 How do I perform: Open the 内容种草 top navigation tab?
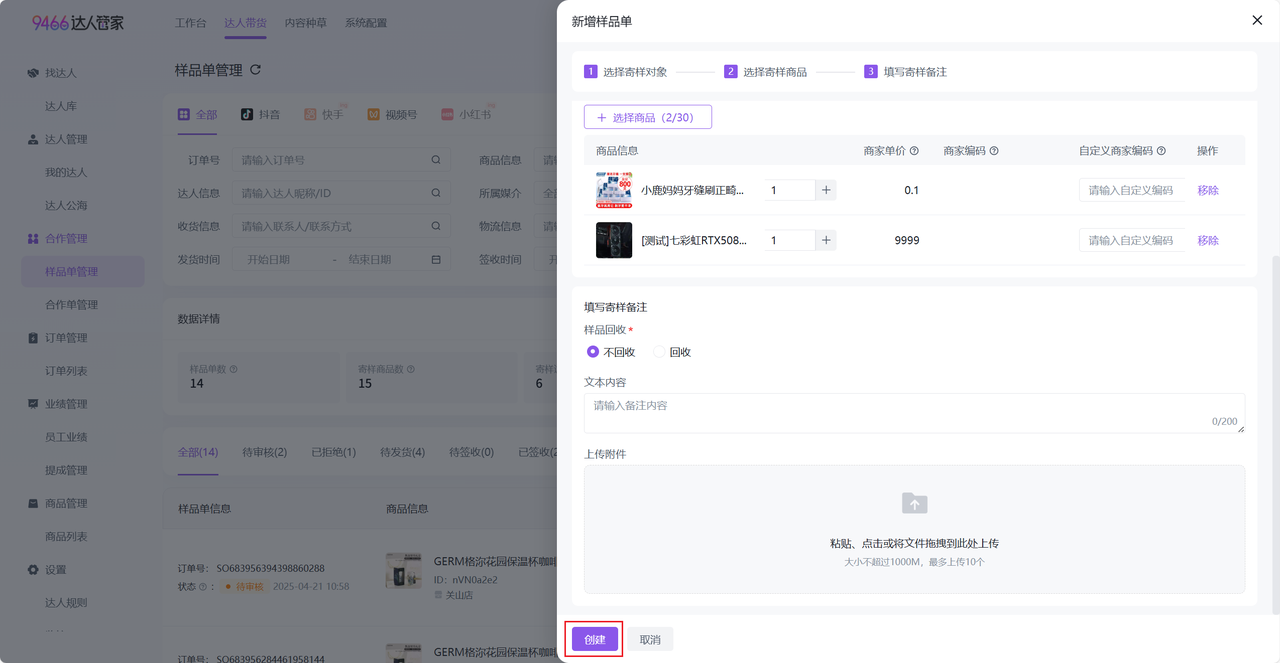(x=305, y=23)
